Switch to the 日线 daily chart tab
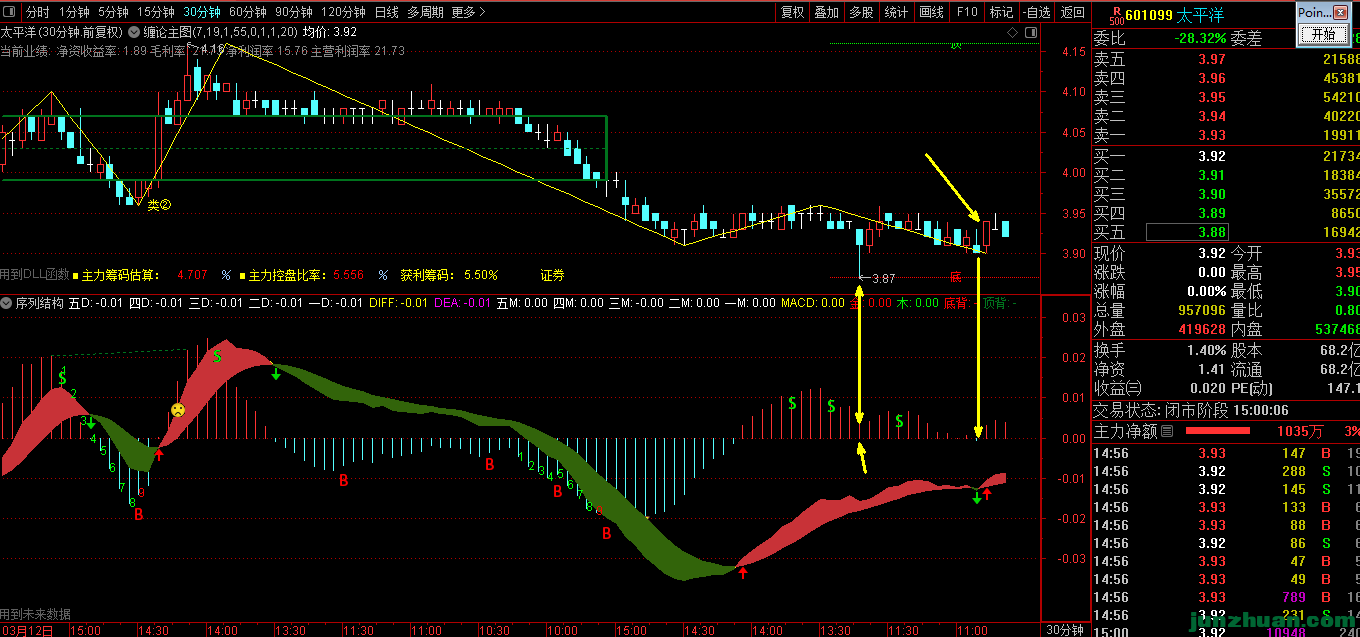Image resolution: width=1360 pixels, height=637 pixels. 386,12
